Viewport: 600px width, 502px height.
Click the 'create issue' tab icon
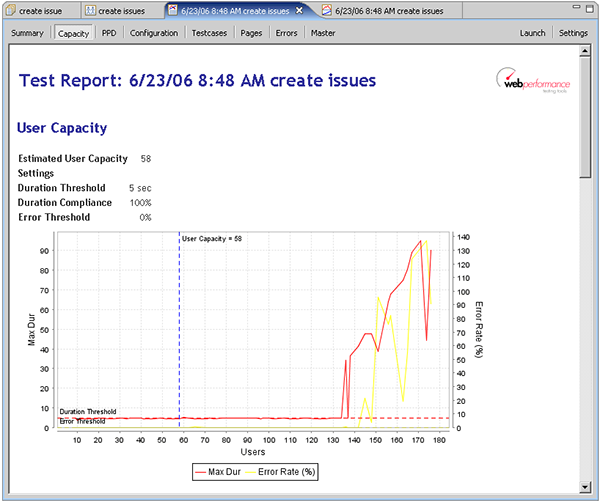[11, 10]
